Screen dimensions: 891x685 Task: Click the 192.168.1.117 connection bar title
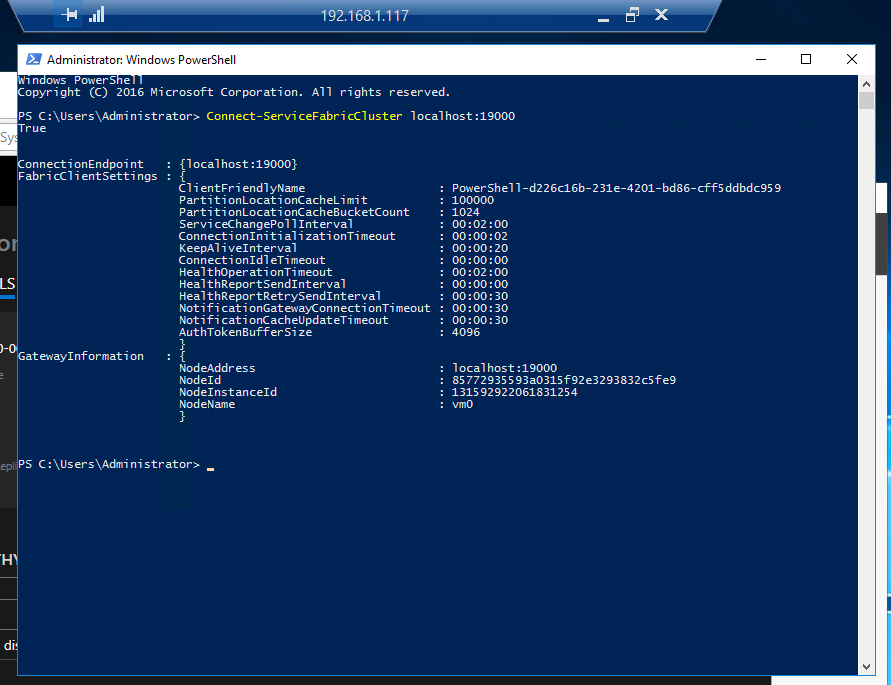(x=364, y=15)
